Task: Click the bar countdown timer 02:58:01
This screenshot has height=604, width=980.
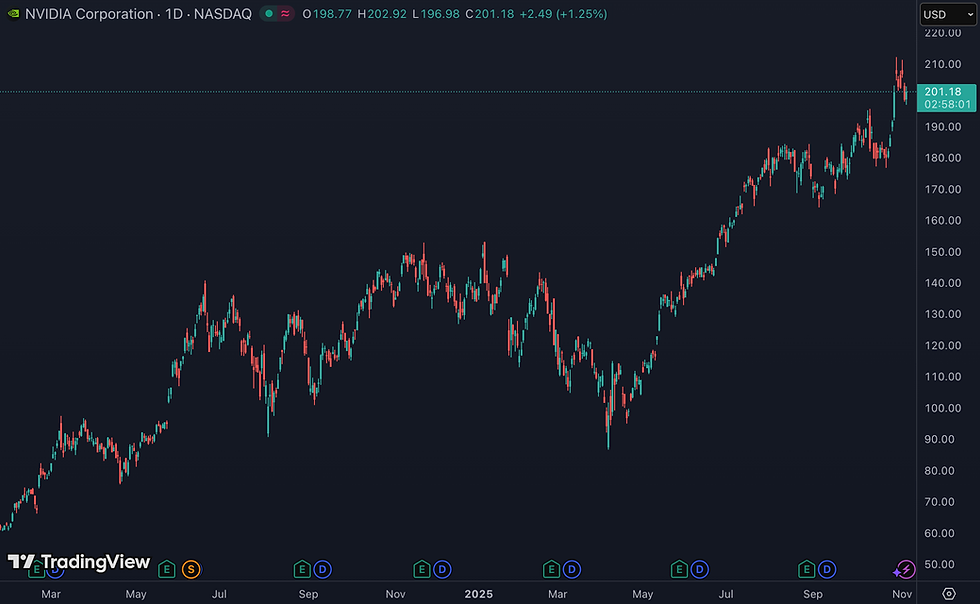Action: point(948,104)
